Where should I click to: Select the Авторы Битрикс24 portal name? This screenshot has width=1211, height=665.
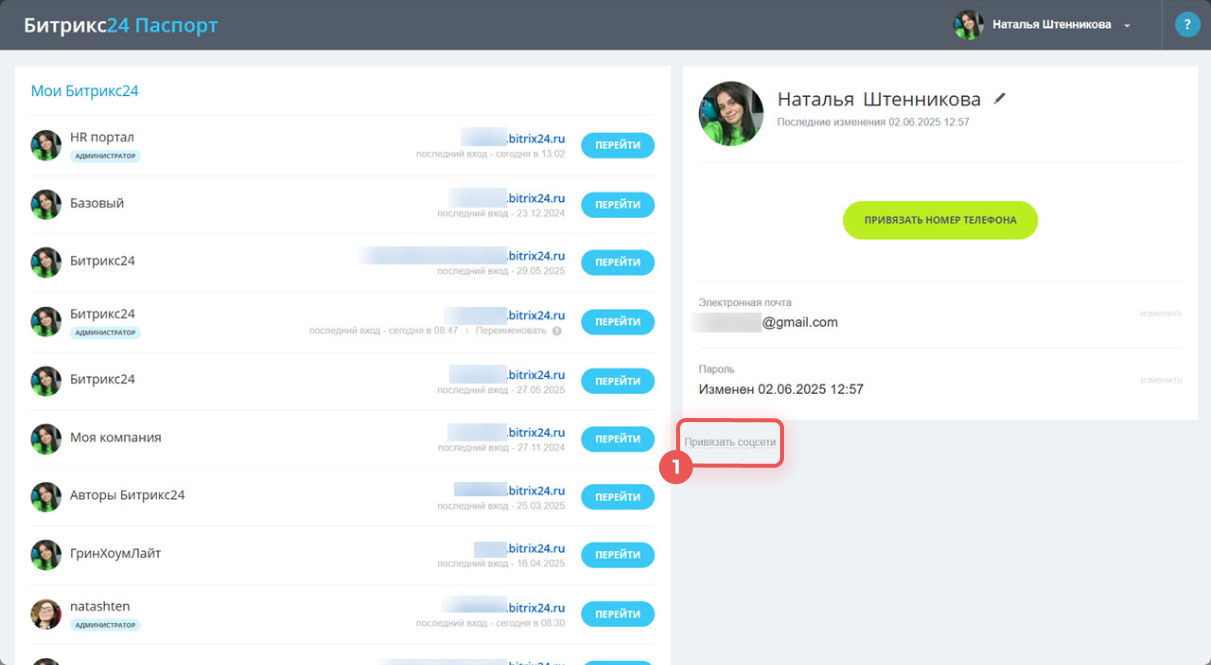click(x=127, y=495)
